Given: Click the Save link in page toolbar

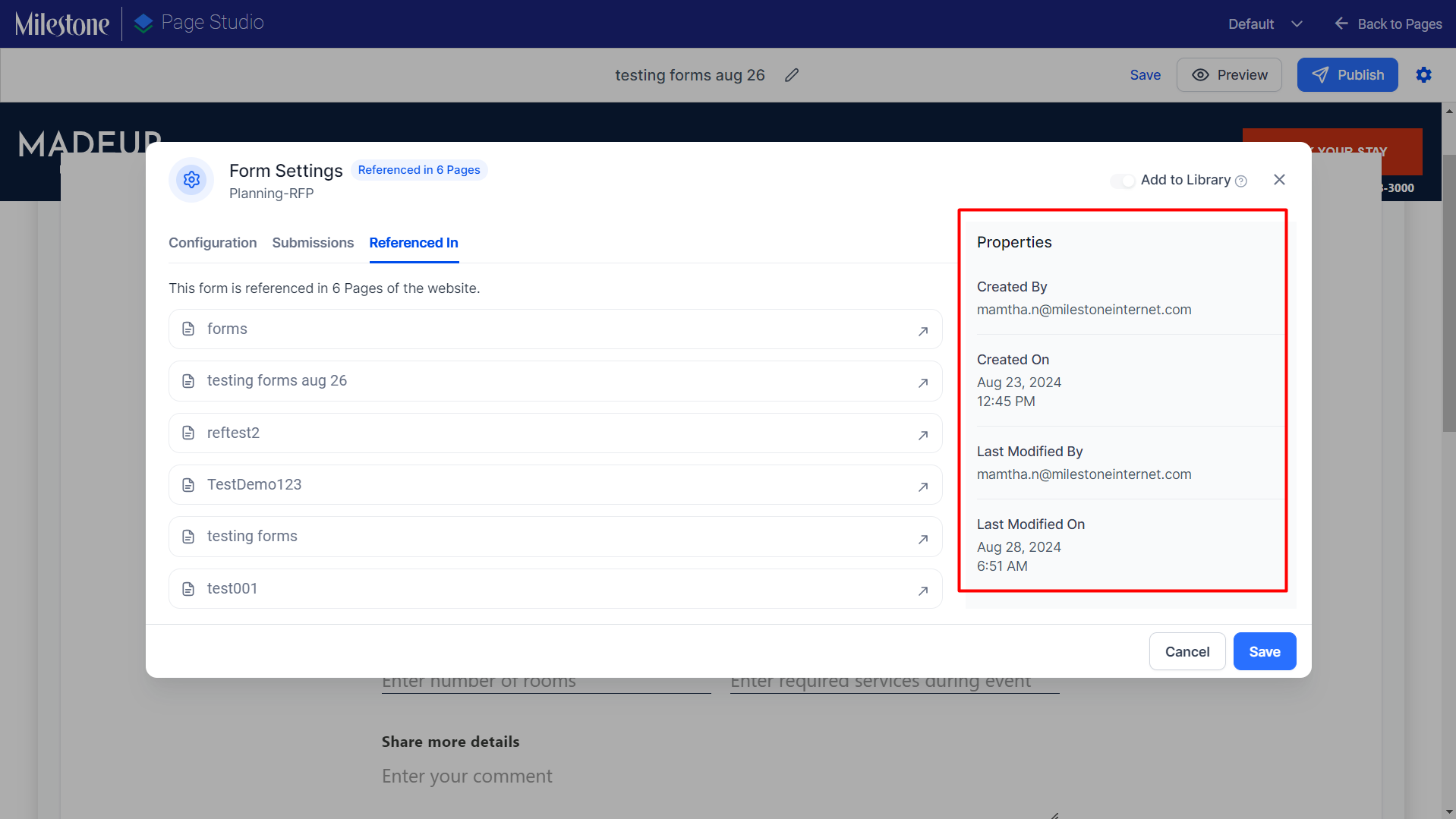Looking at the screenshot, I should click(1145, 75).
